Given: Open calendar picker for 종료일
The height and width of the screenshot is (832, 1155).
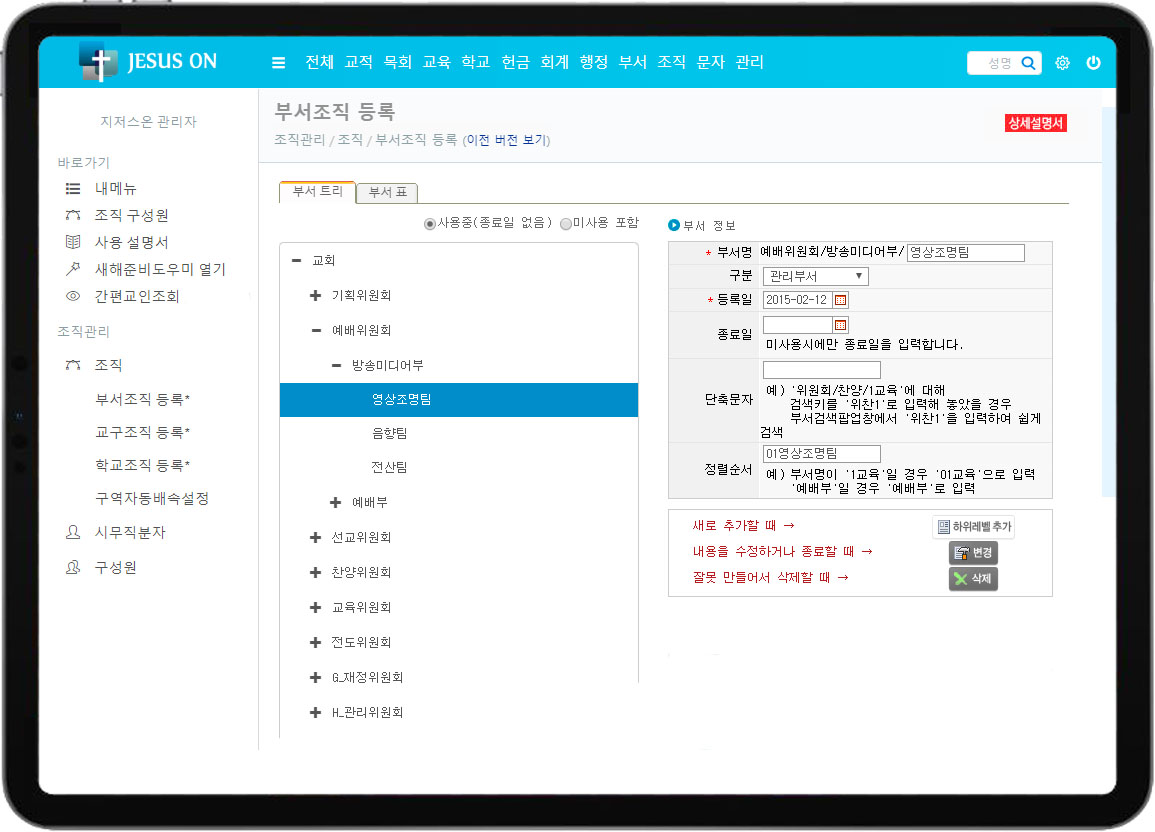Looking at the screenshot, I should [840, 325].
